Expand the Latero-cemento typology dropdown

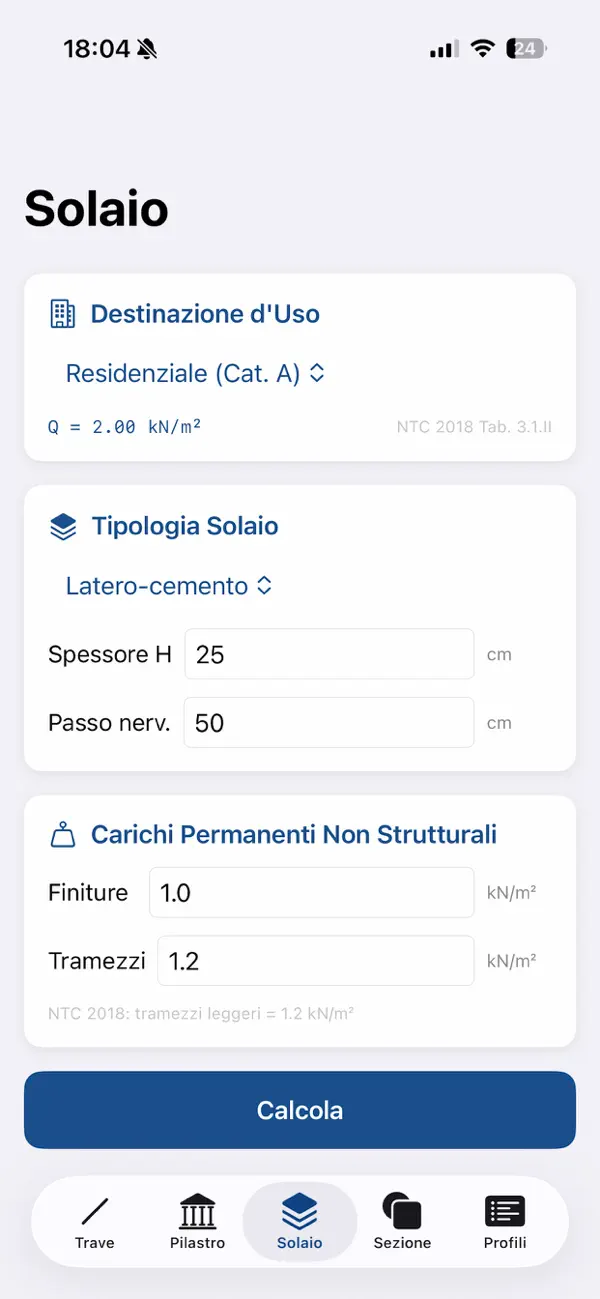click(x=169, y=586)
